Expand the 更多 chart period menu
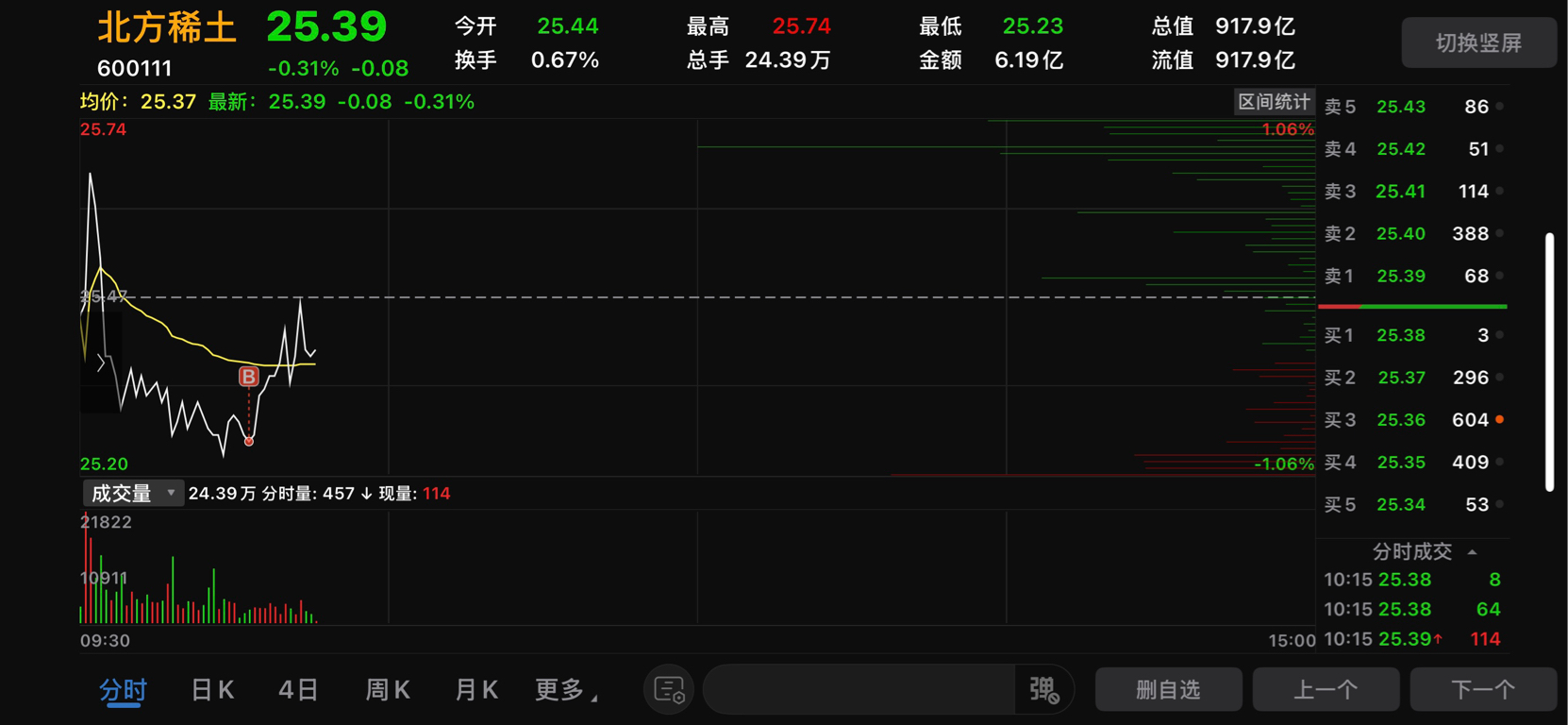 tap(566, 690)
